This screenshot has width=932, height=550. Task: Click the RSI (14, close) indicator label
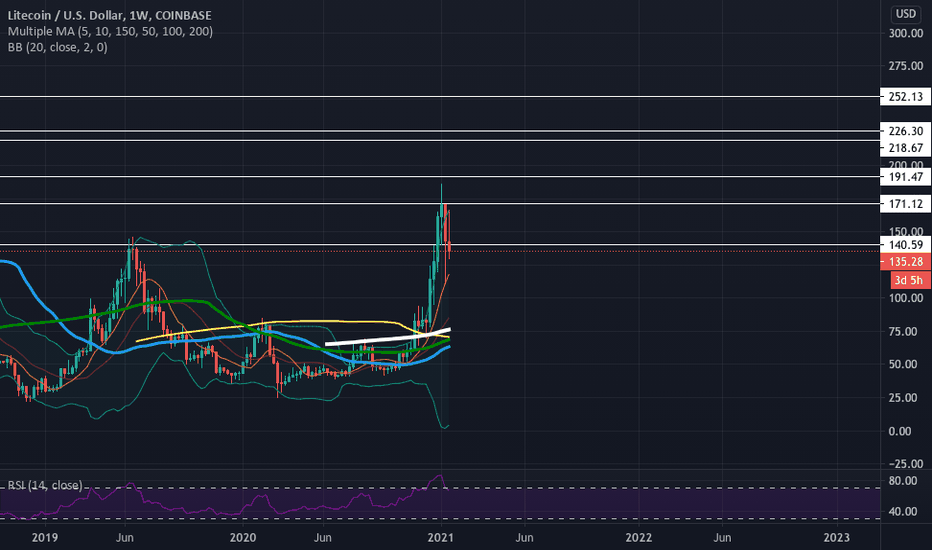(45, 485)
